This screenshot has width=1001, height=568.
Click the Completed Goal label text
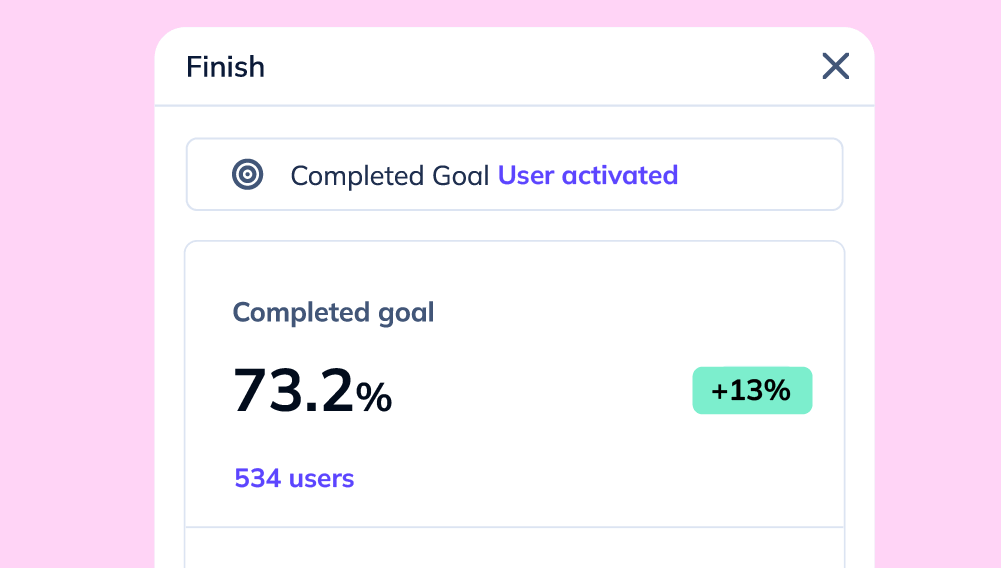[x=389, y=176]
